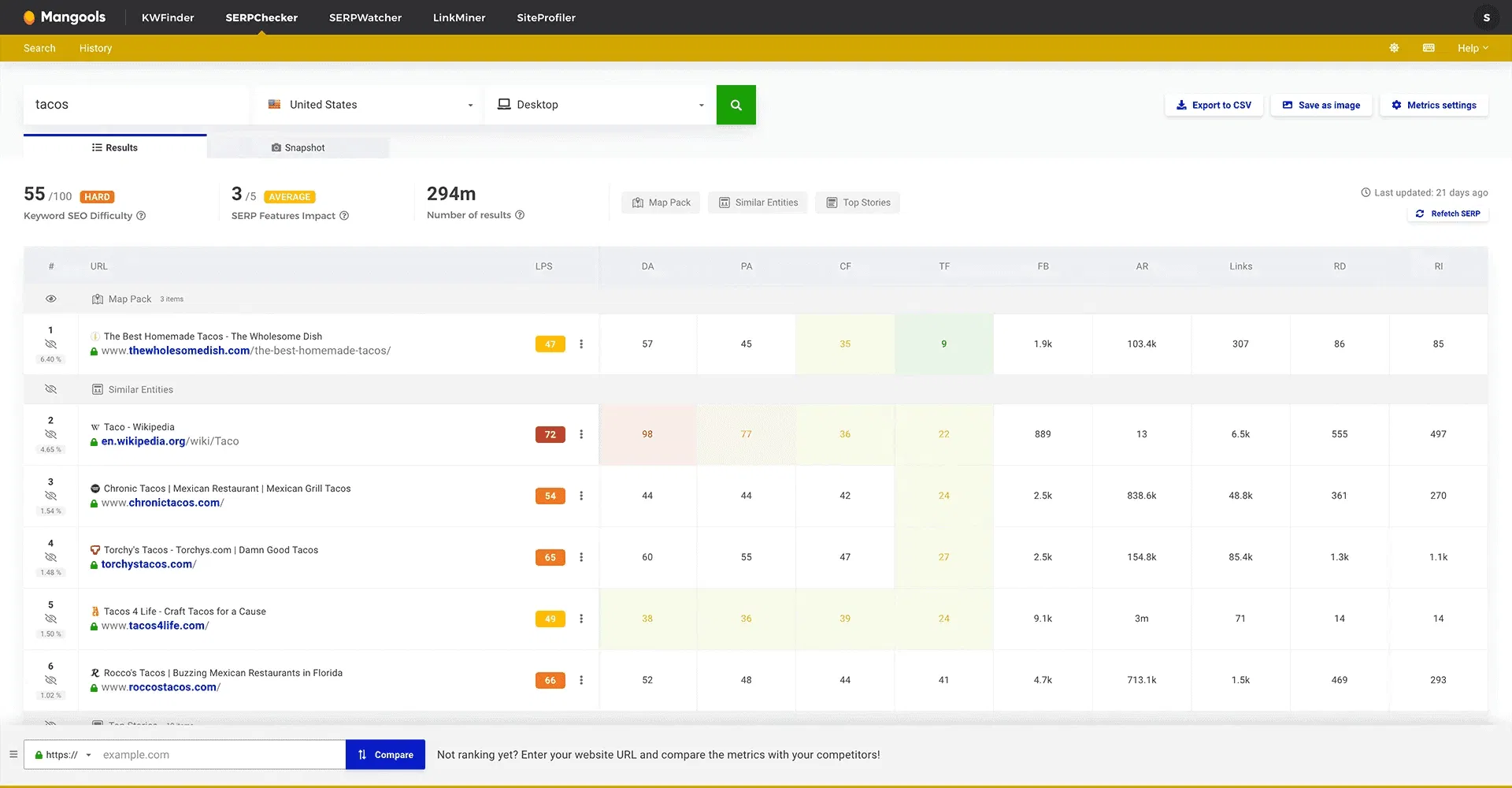The image size is (1512, 788).
Task: Switch to the Snapshot tab
Action: pyautogui.click(x=298, y=147)
